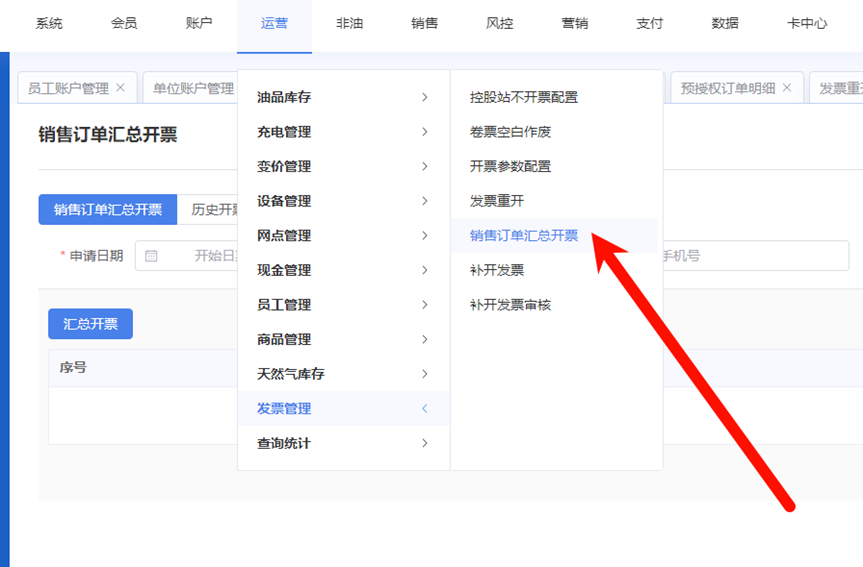Screen dimensions: 863x567
Task: Click the 手机号 input field
Action: coord(750,256)
